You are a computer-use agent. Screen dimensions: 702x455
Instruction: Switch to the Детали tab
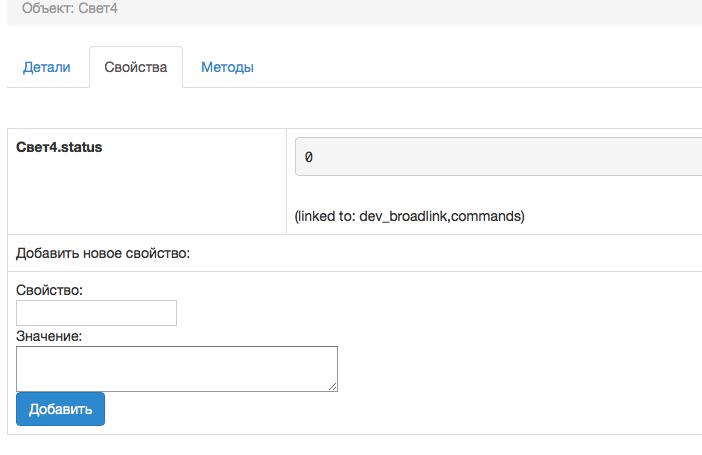[46, 68]
